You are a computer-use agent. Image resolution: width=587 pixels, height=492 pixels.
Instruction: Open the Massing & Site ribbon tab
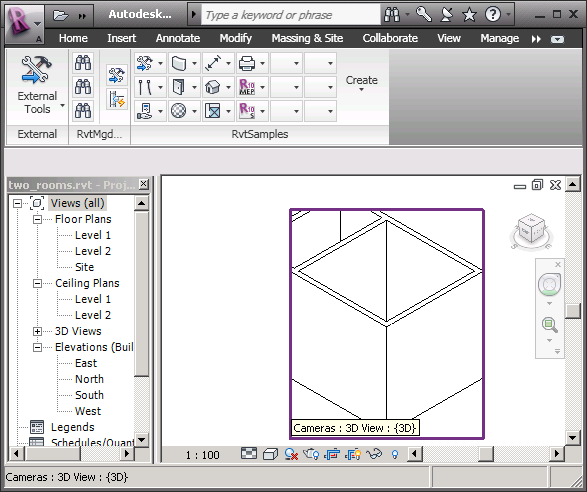point(307,38)
